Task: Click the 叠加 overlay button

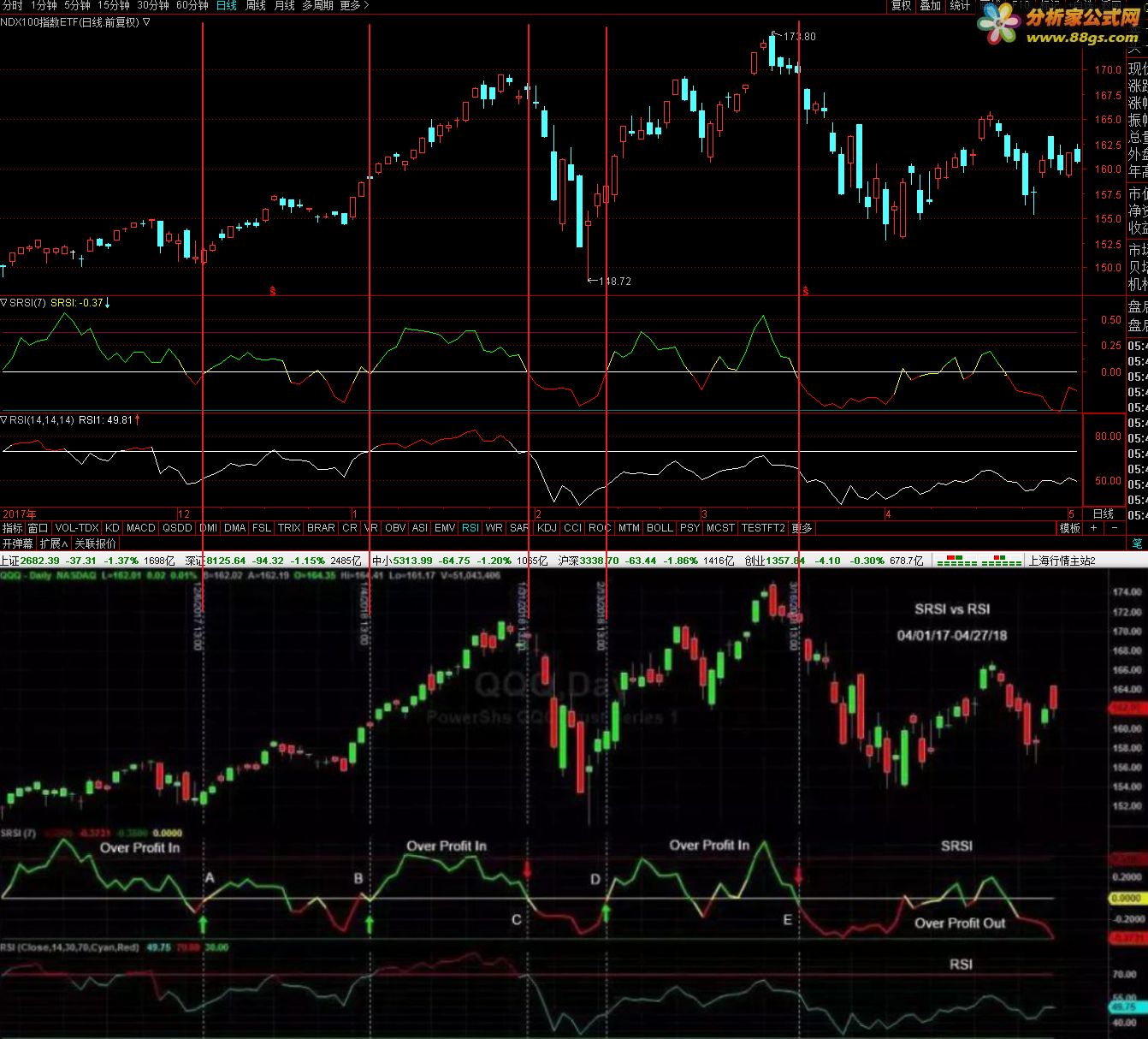Action: [931, 5]
